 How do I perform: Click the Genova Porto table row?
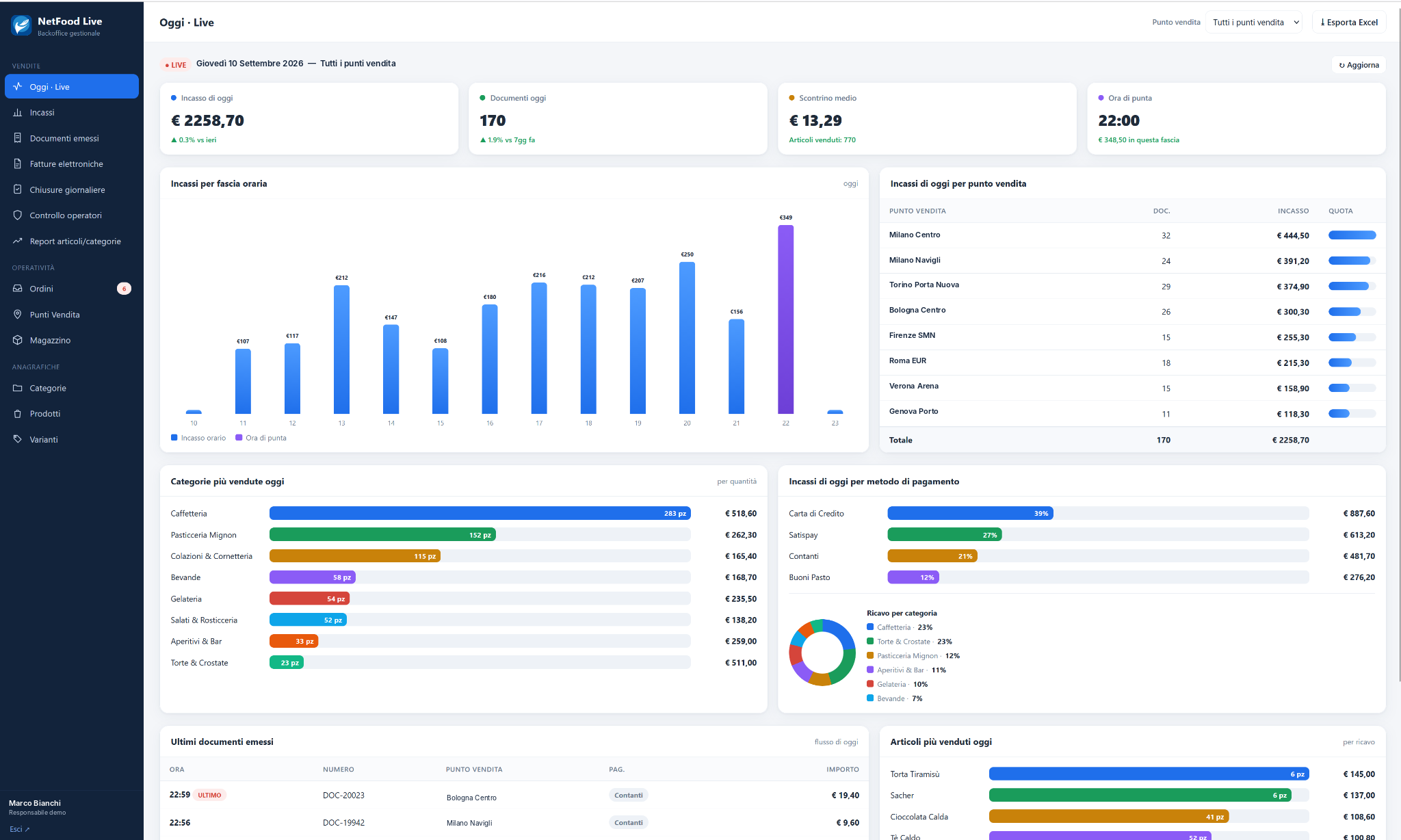point(1132,413)
